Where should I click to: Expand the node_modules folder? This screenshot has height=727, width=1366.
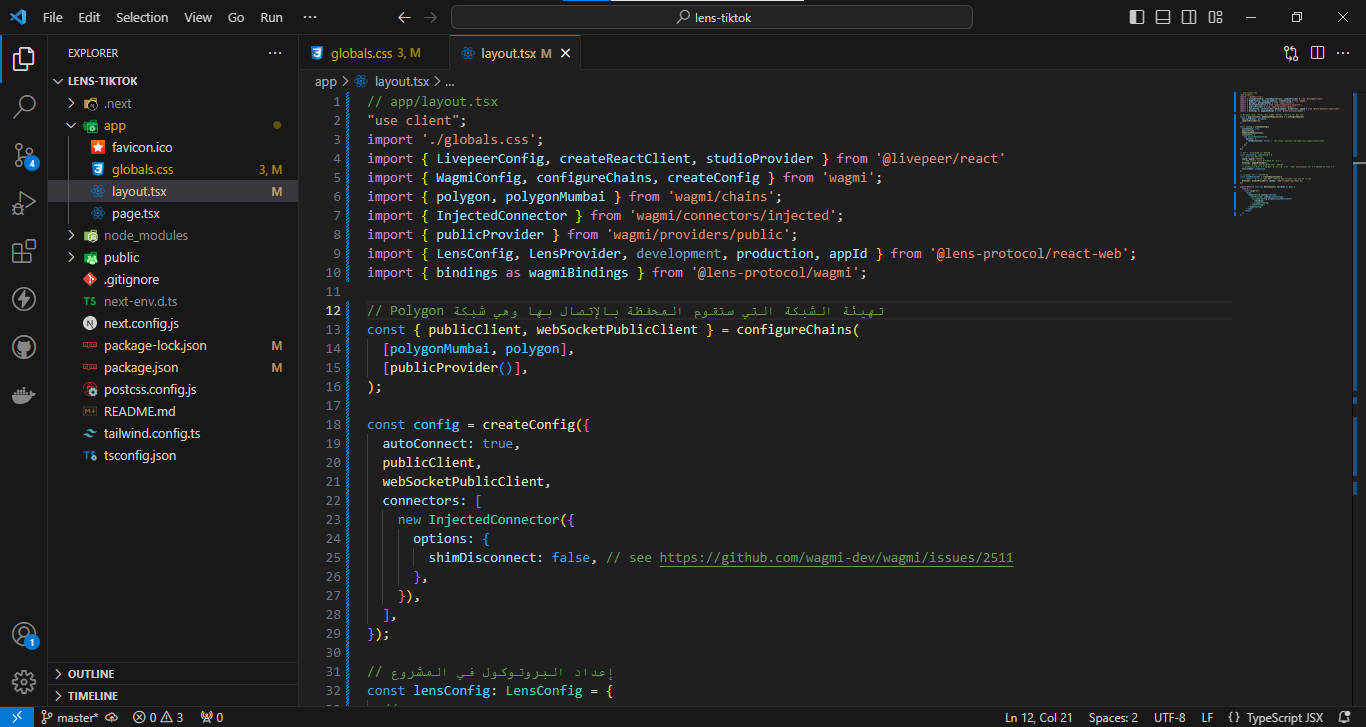(x=145, y=235)
